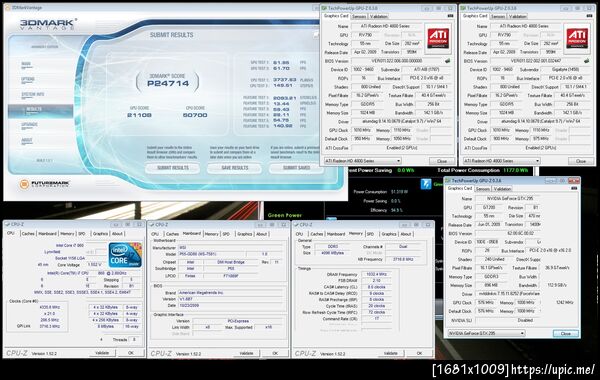Click the Save Results button
The height and width of the screenshot is (380, 600).
235,168
